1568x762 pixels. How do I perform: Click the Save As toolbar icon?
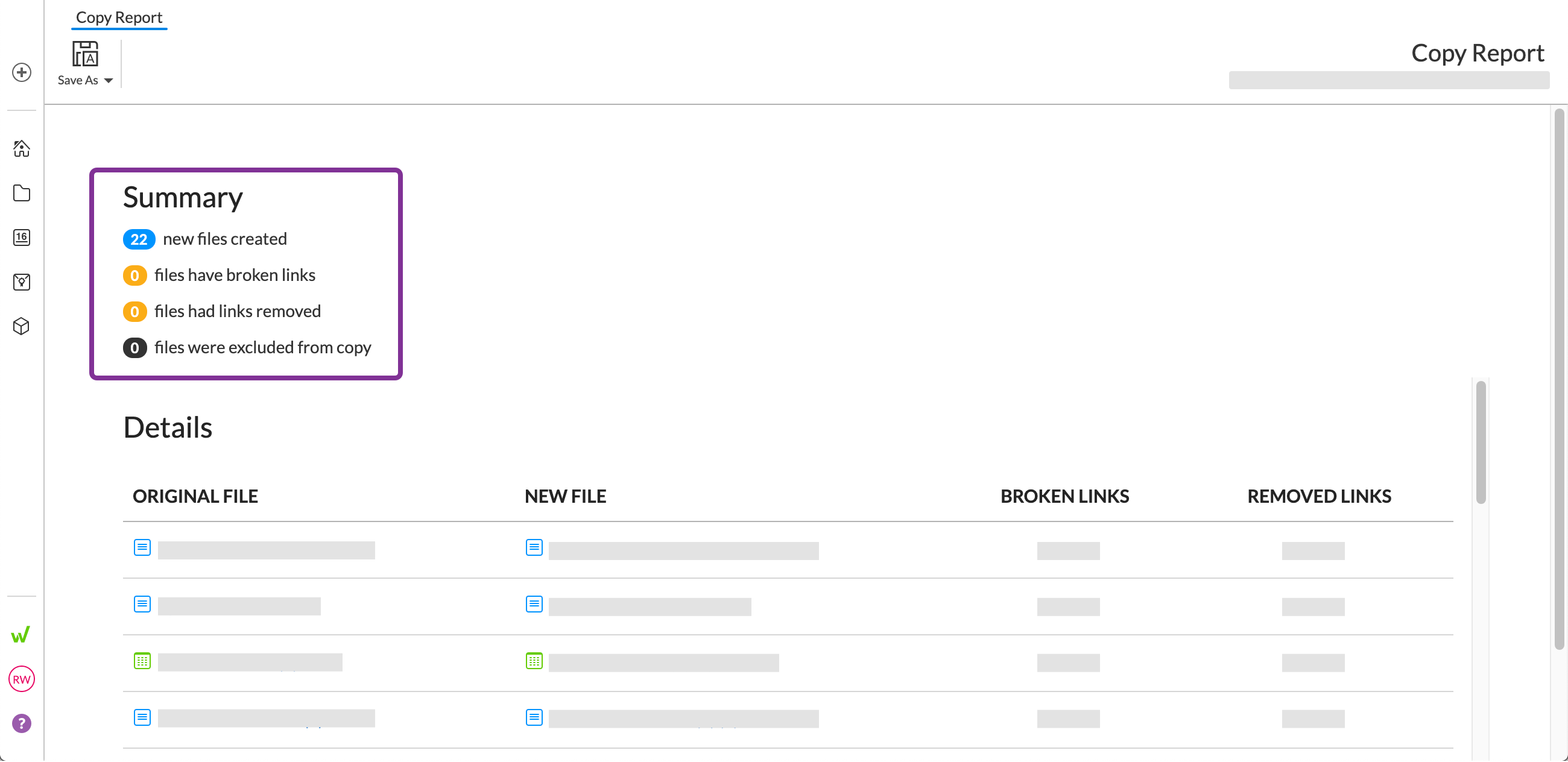[x=85, y=54]
